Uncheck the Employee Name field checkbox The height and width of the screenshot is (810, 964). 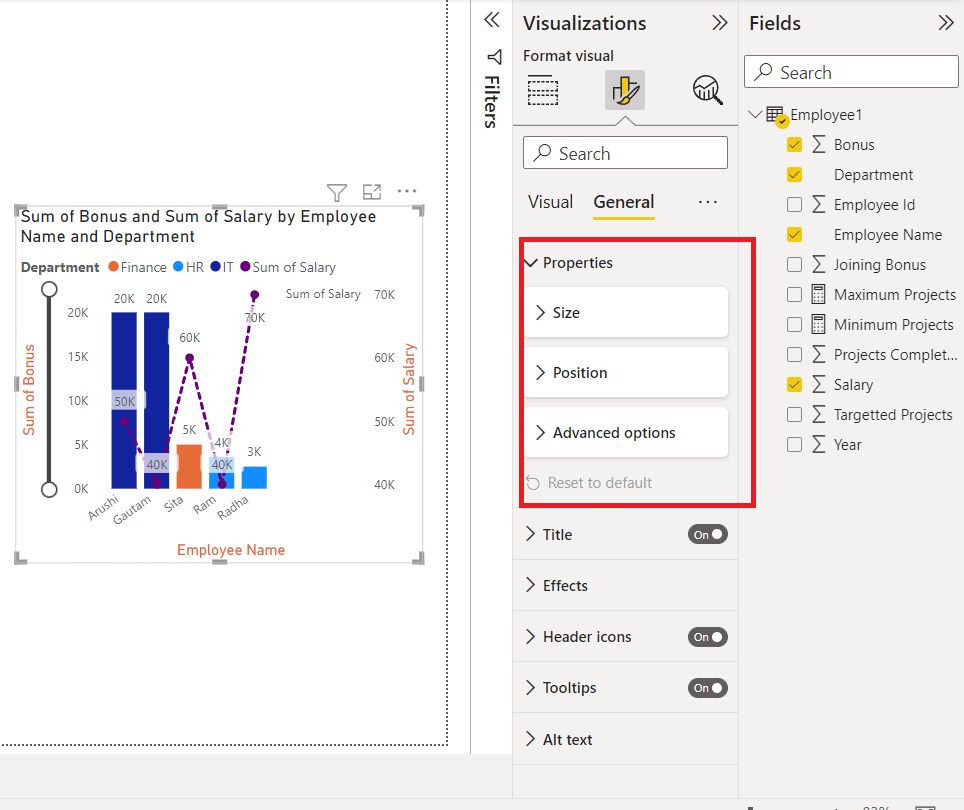point(794,235)
